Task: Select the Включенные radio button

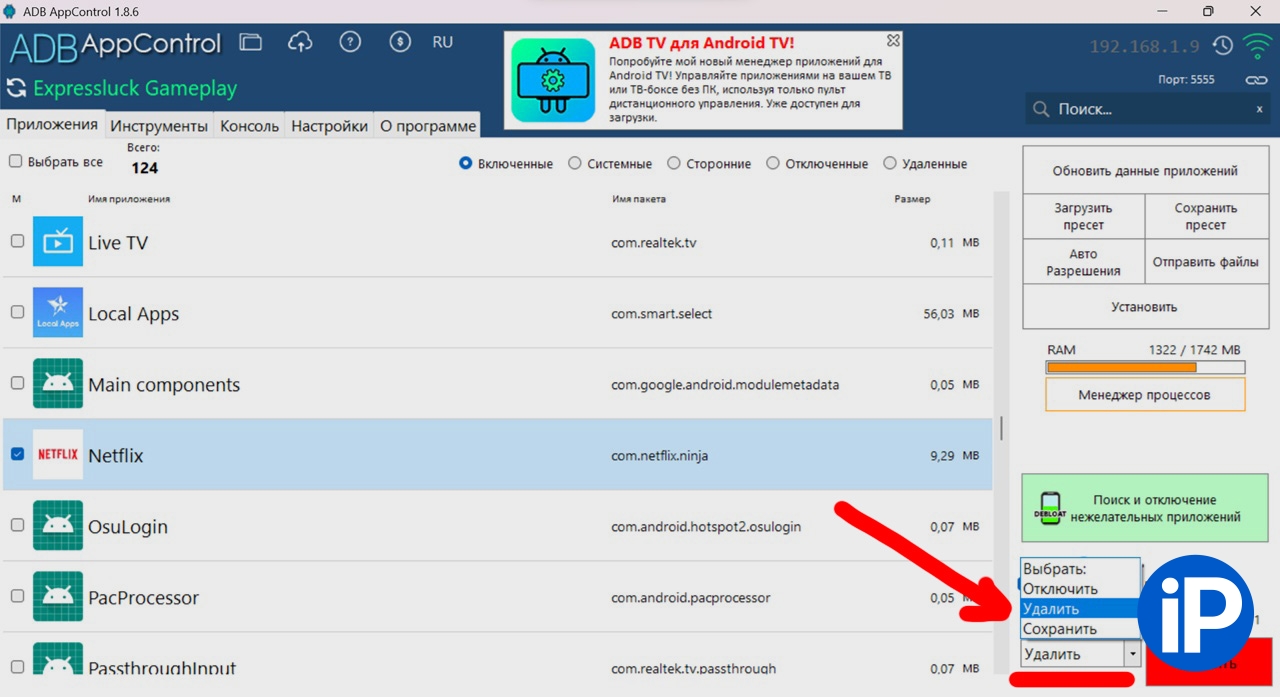Action: point(465,163)
